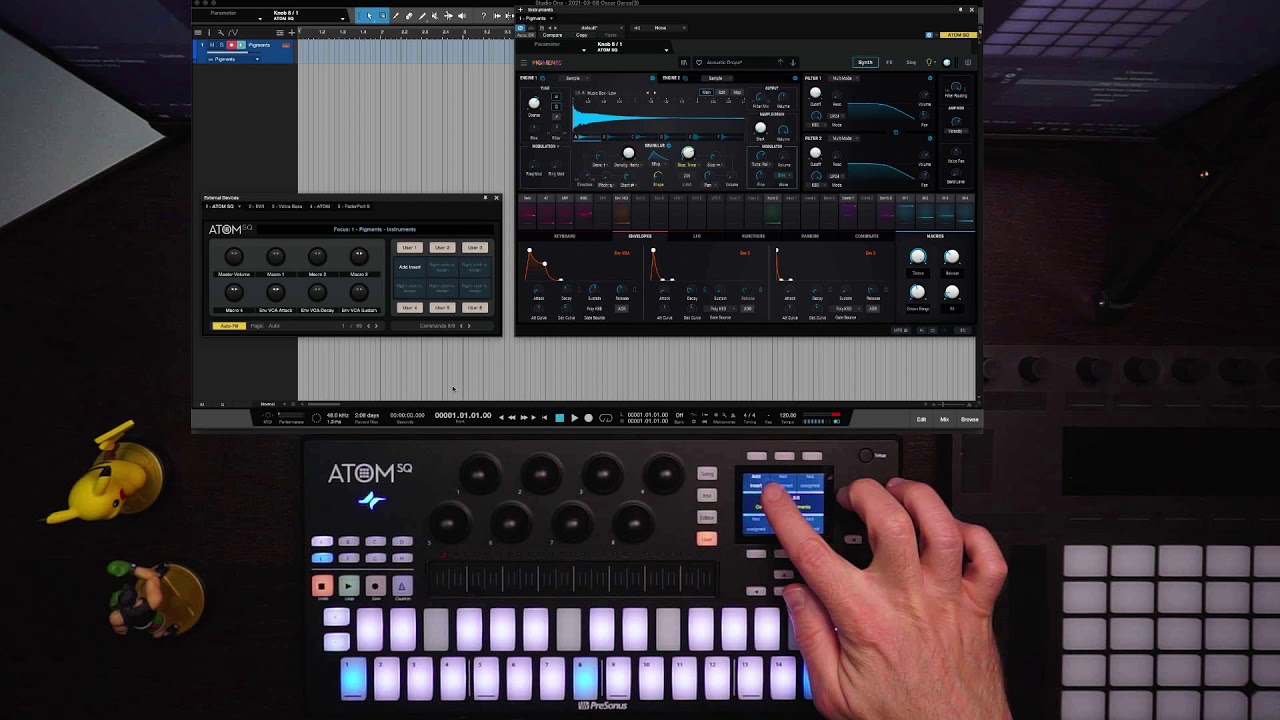Select the 3 - Volca Bass device tab

[x=287, y=206]
